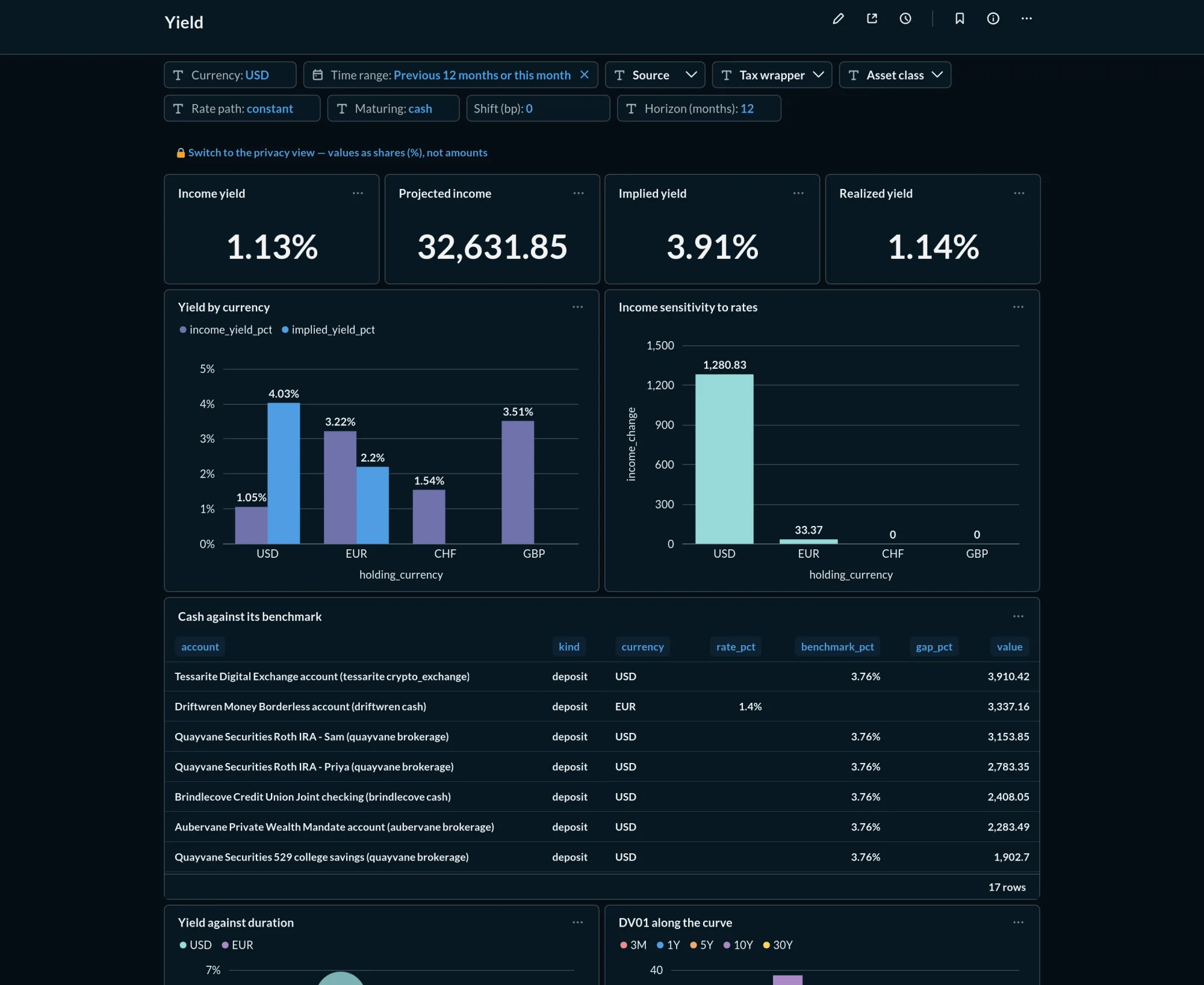Open Income sensitivity to rates ellipsis menu
This screenshot has width=1204, height=985.
(1019, 307)
